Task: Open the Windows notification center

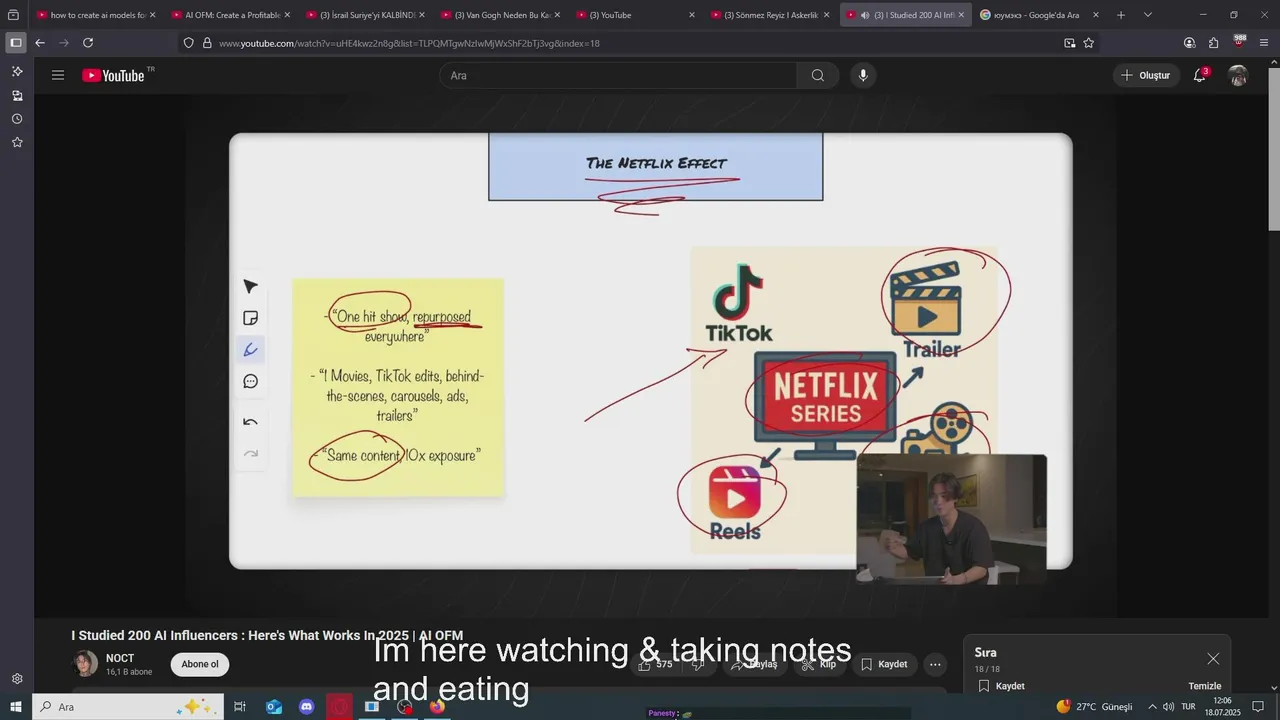Action: click(1258, 707)
